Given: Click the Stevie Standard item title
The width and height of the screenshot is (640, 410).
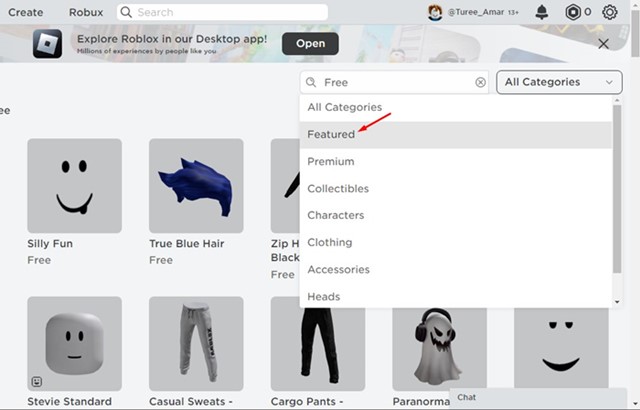Looking at the screenshot, I should tap(69, 401).
